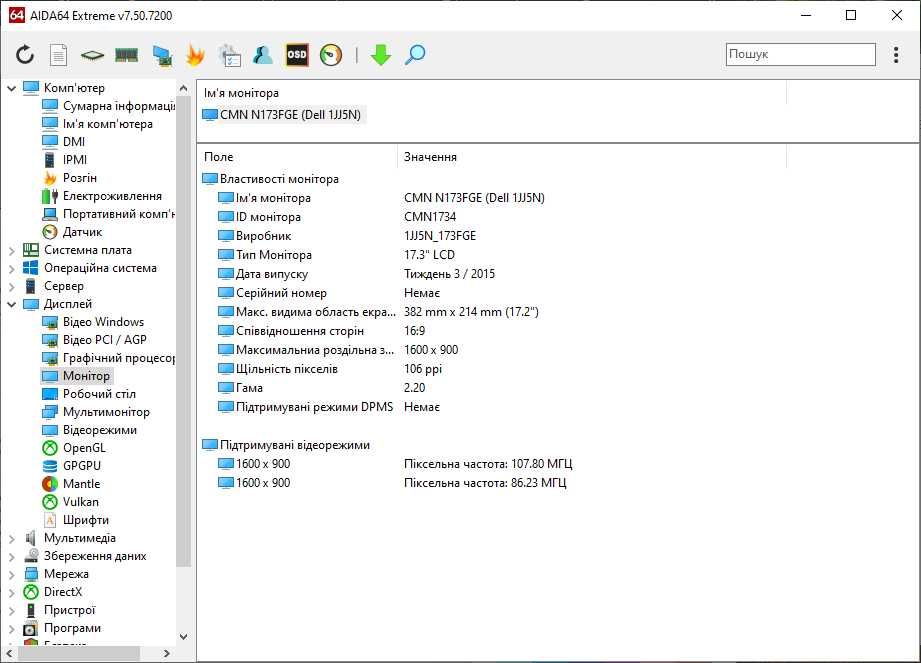
Task: Expand the DirectX tree node
Action: click(x=11, y=593)
